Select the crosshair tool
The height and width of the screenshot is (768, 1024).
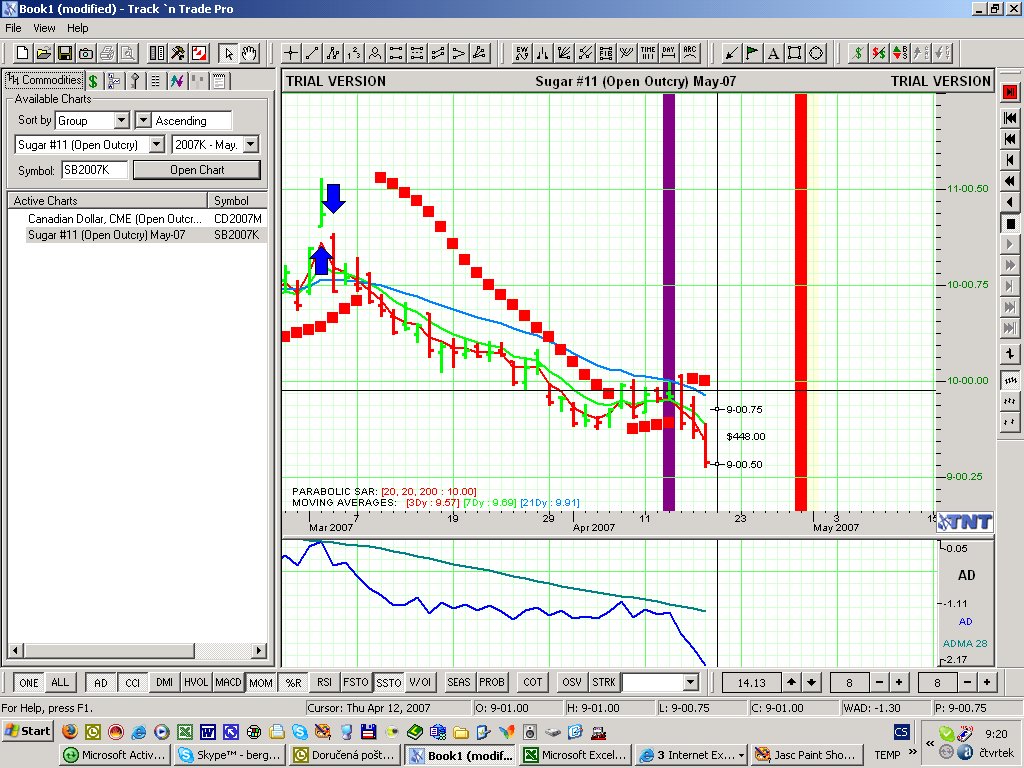[x=291, y=53]
